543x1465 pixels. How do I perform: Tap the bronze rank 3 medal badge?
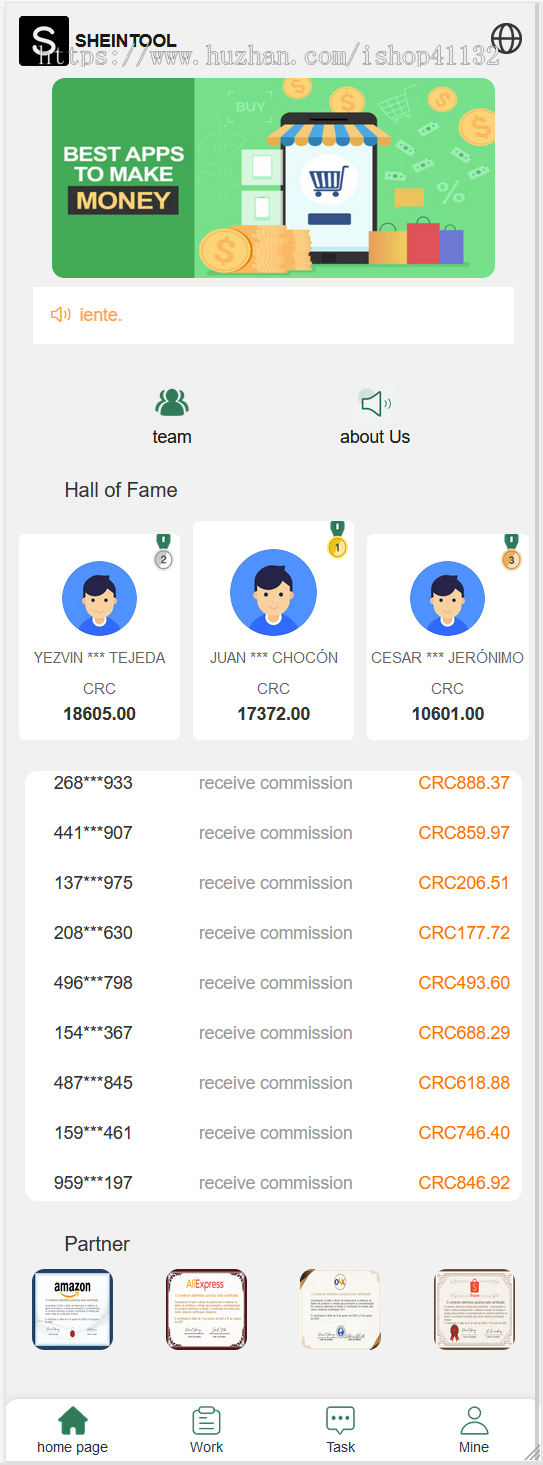pyautogui.click(x=511, y=553)
